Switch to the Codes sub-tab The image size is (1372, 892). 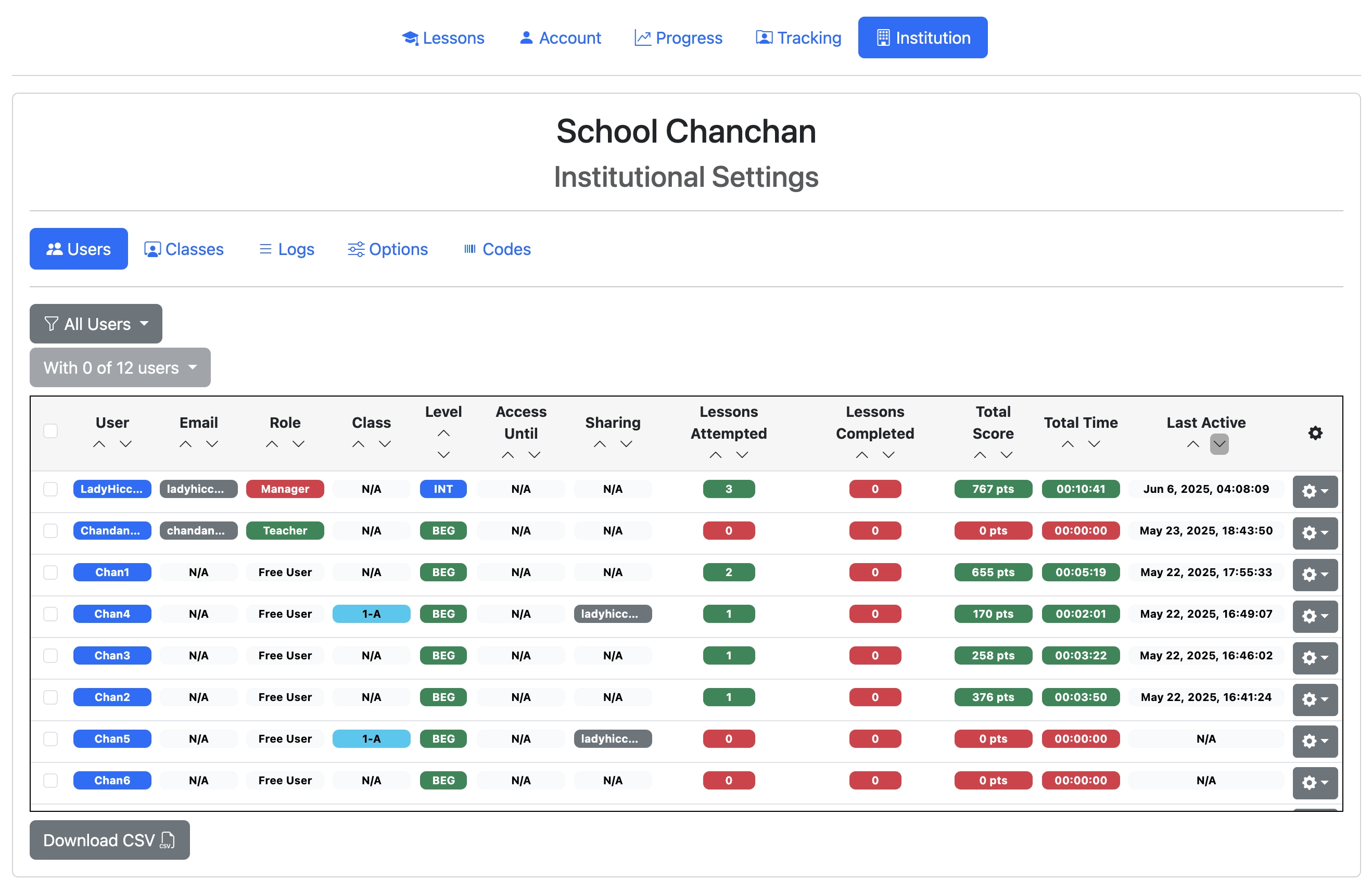tap(497, 249)
